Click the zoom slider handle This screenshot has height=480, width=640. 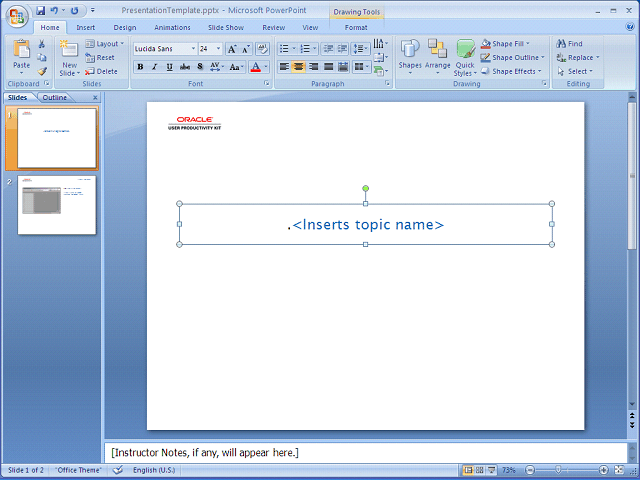[x=558, y=470]
